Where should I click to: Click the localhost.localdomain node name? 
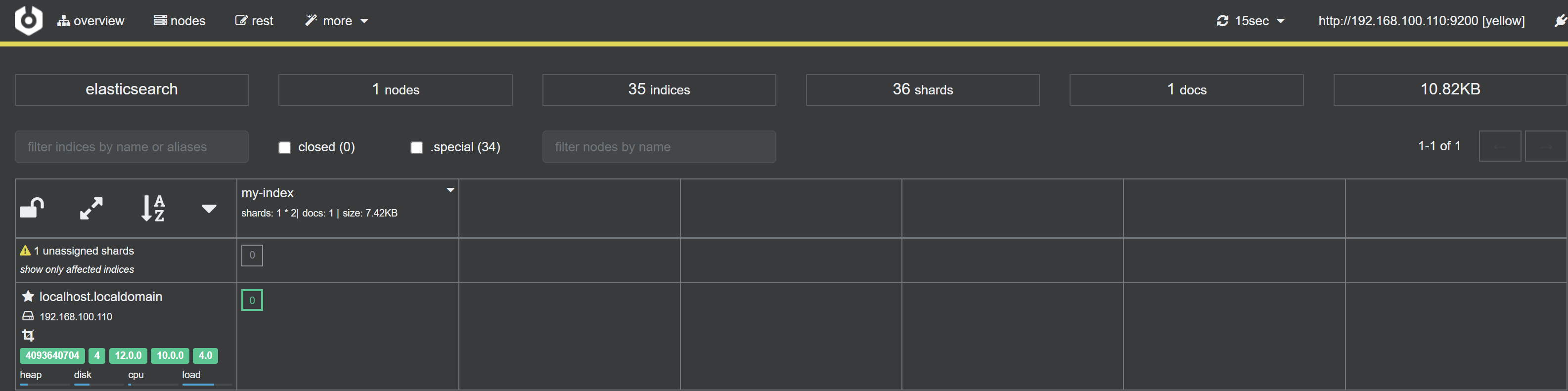pyautogui.click(x=100, y=297)
